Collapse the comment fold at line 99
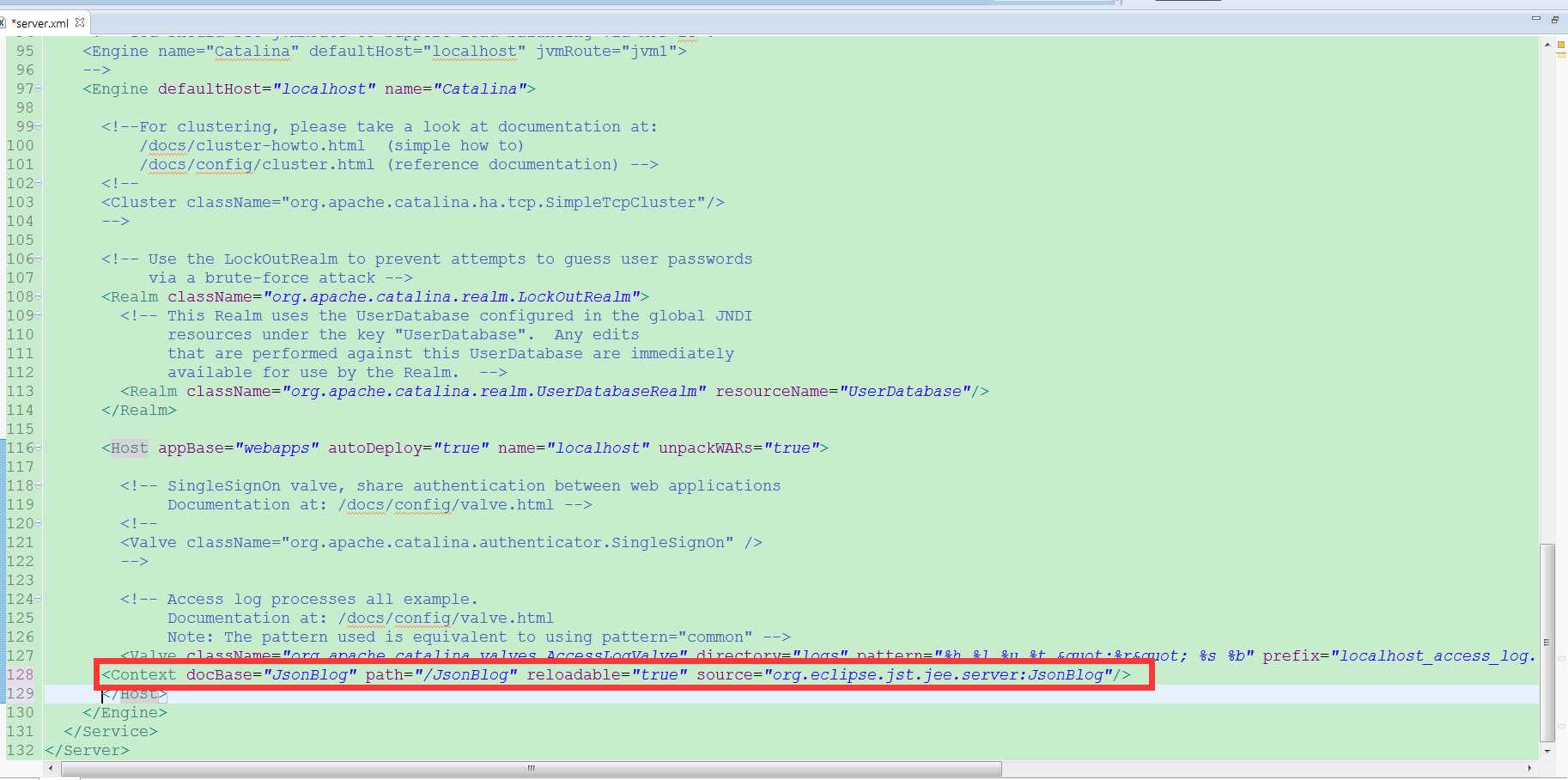Image resolution: width=1568 pixels, height=780 pixels. coord(39,126)
